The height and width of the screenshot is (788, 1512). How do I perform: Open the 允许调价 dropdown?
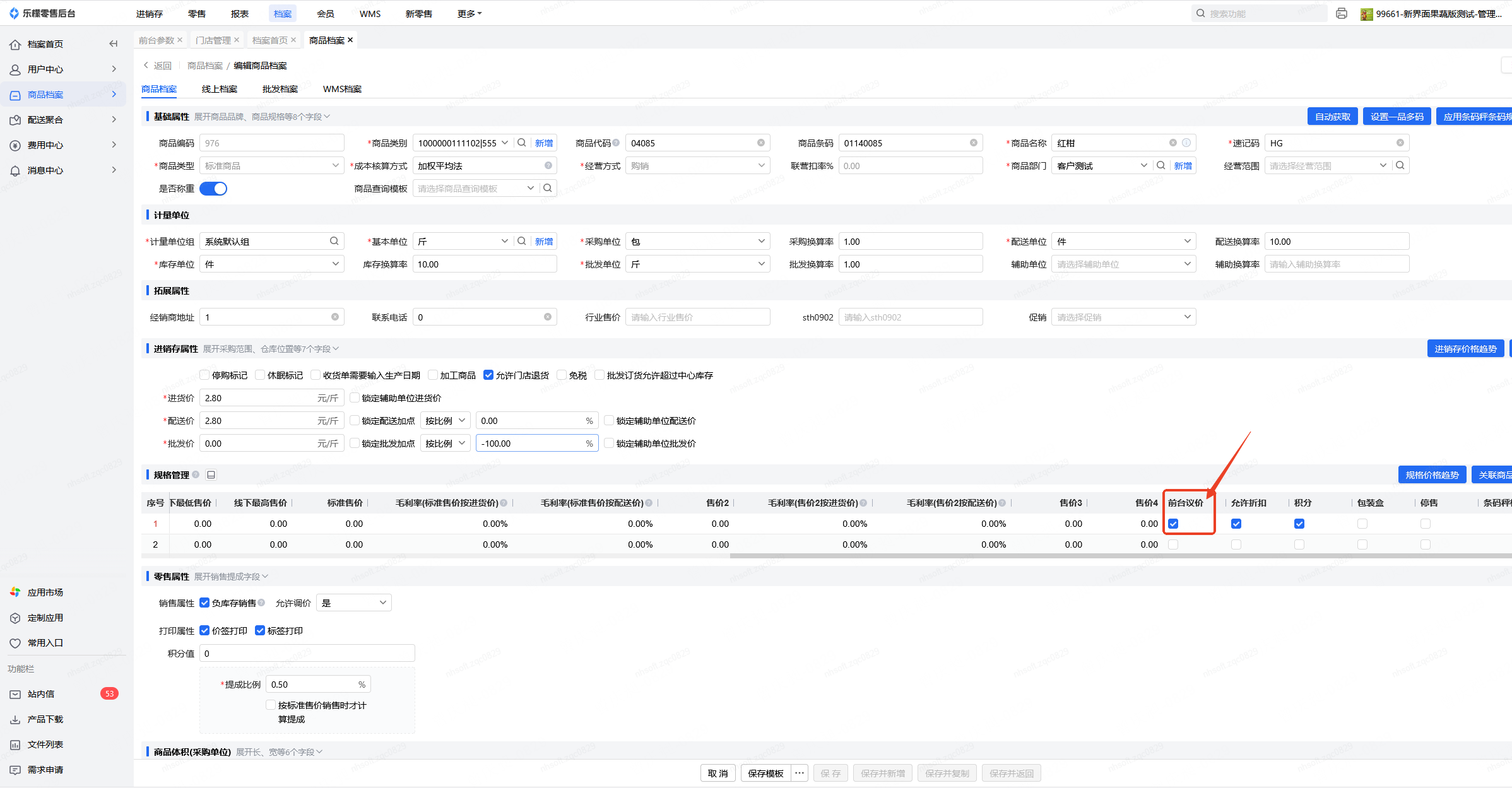click(x=353, y=603)
